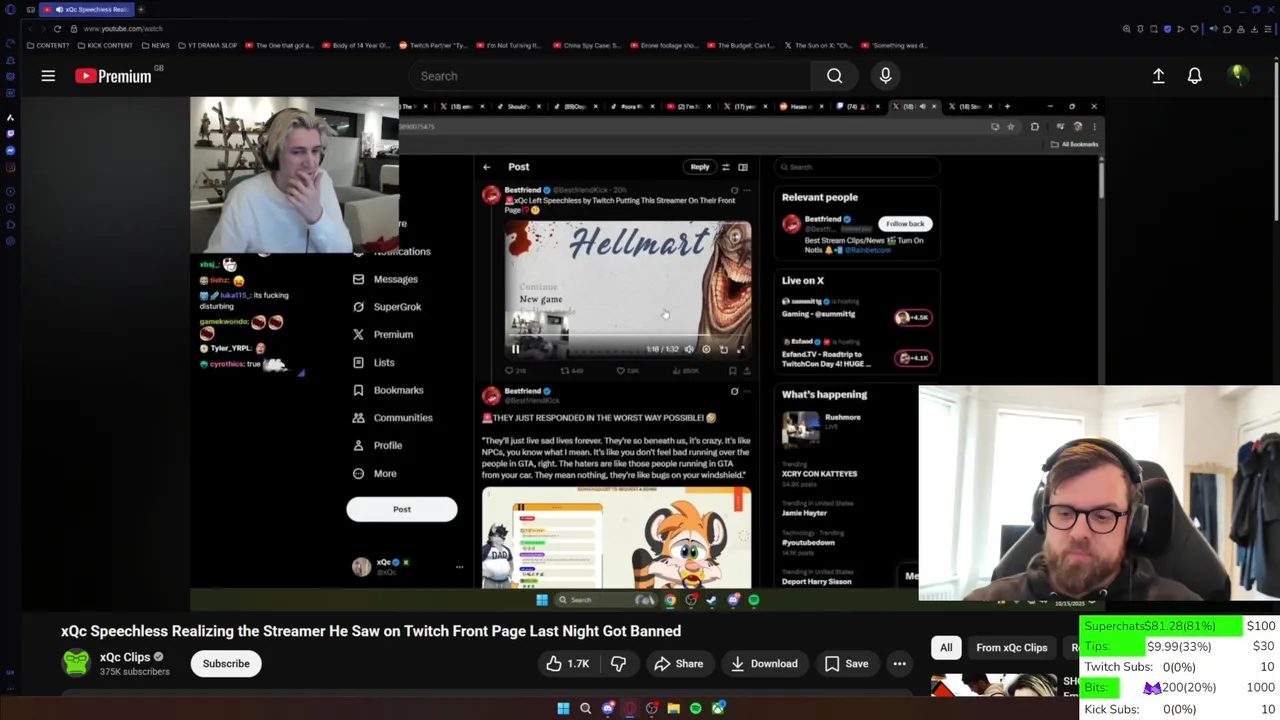Image resolution: width=1280 pixels, height=720 pixels.
Task: Open Profile in the X sidebar
Action: [x=377, y=446]
